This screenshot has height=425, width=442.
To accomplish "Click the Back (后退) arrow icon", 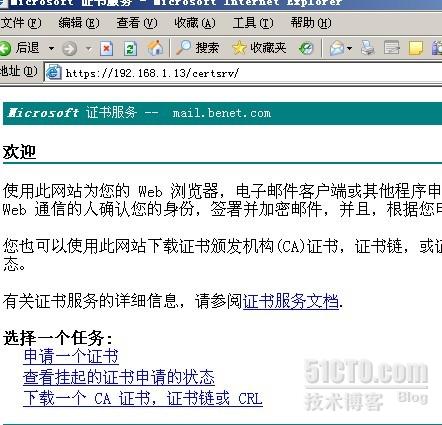I will coord(5,49).
